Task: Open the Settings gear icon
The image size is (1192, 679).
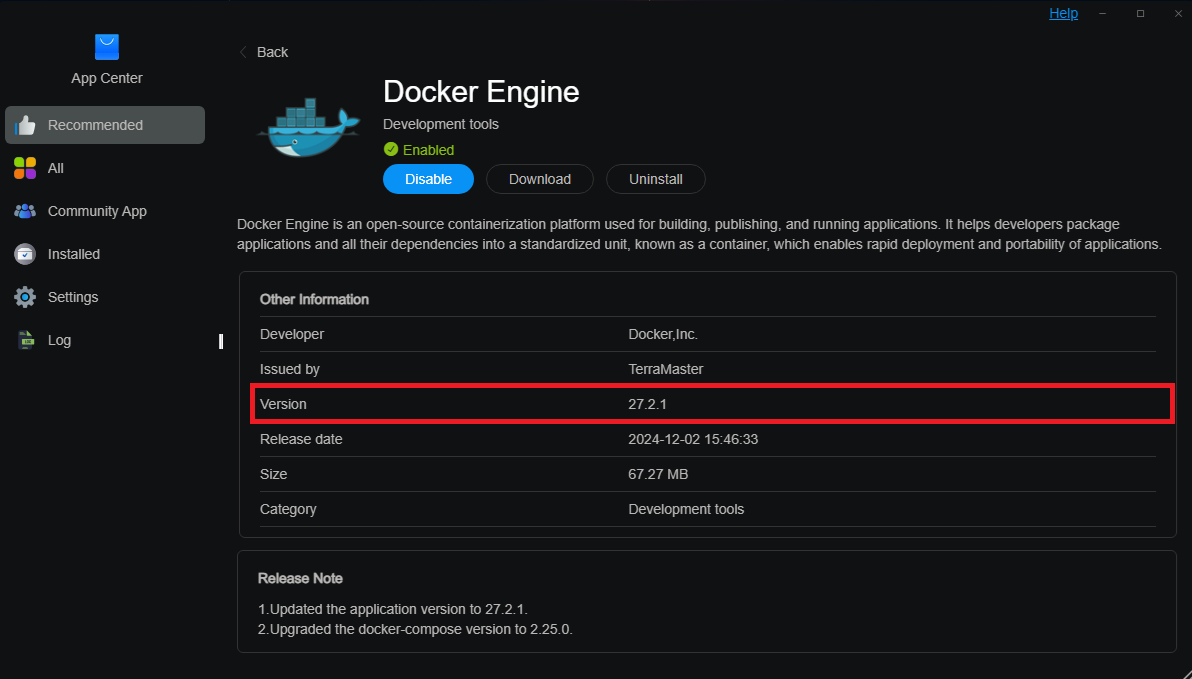Action: pyautogui.click(x=24, y=296)
